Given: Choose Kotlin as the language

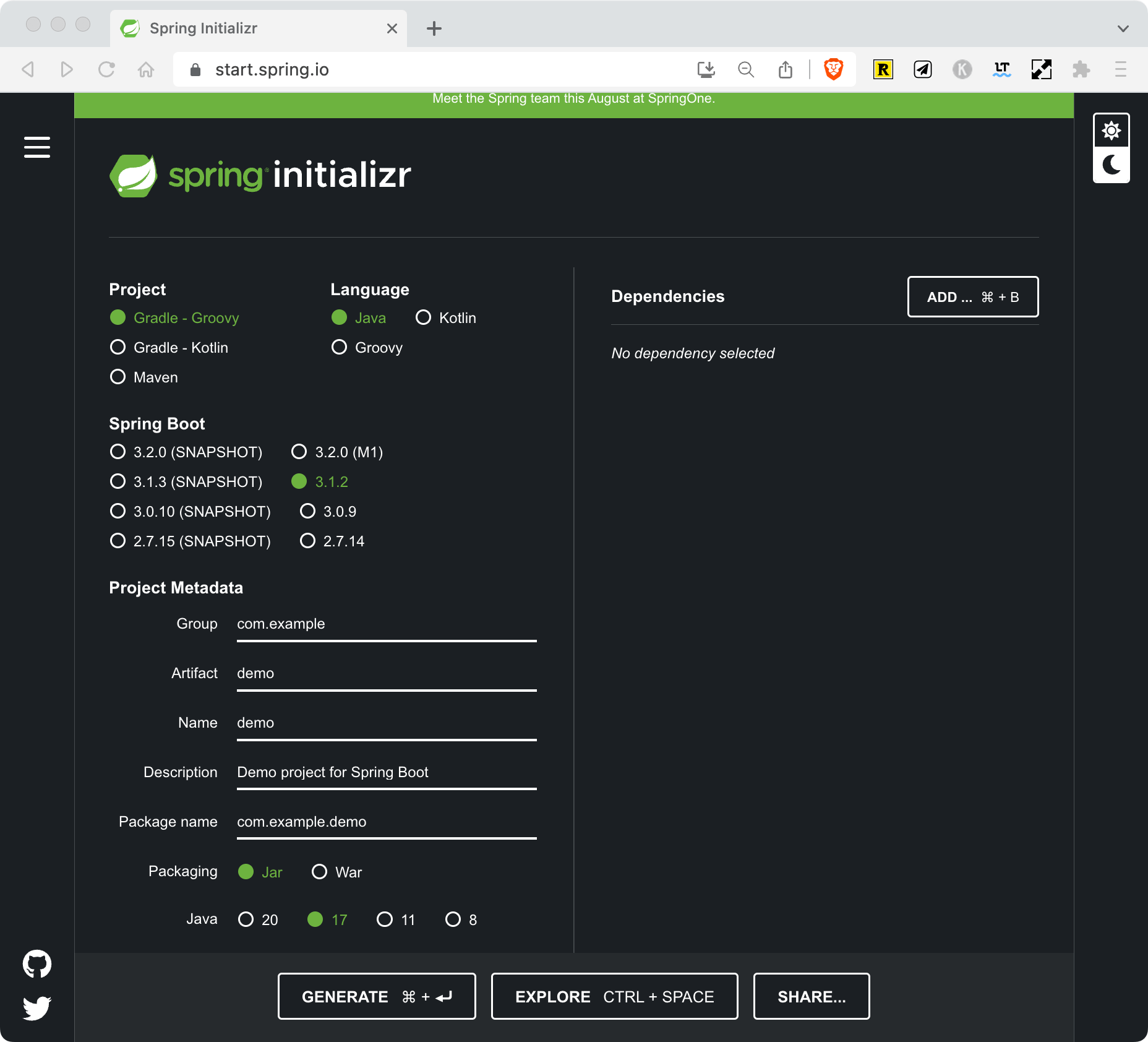Looking at the screenshot, I should (423, 317).
